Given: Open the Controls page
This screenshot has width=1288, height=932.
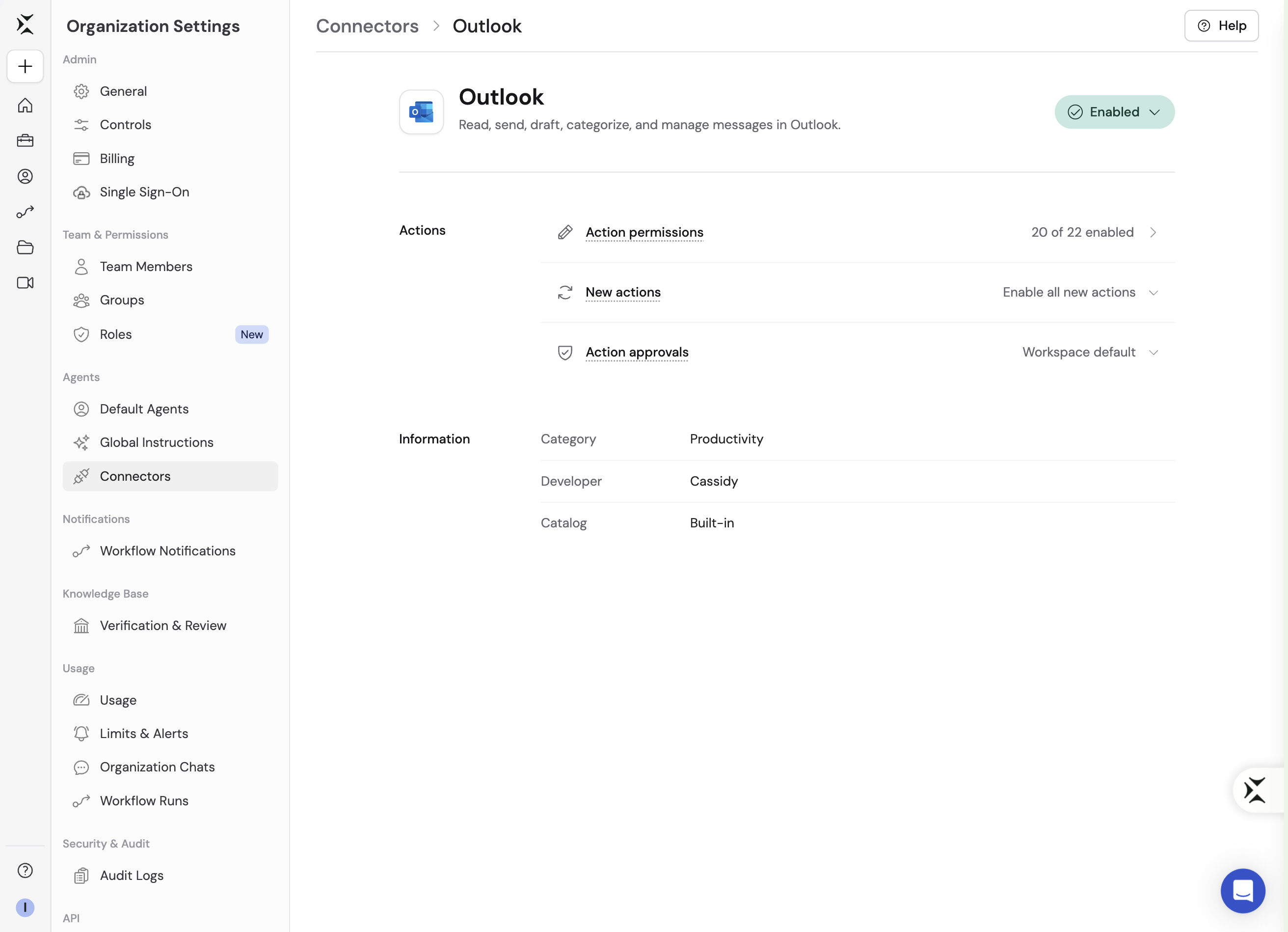Looking at the screenshot, I should (170, 124).
